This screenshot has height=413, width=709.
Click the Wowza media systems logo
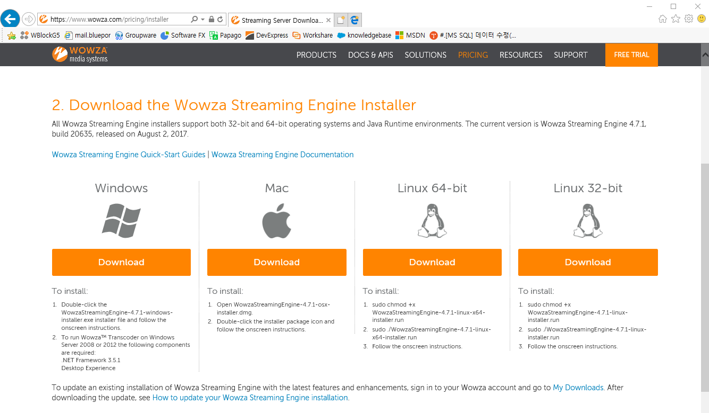tap(80, 54)
